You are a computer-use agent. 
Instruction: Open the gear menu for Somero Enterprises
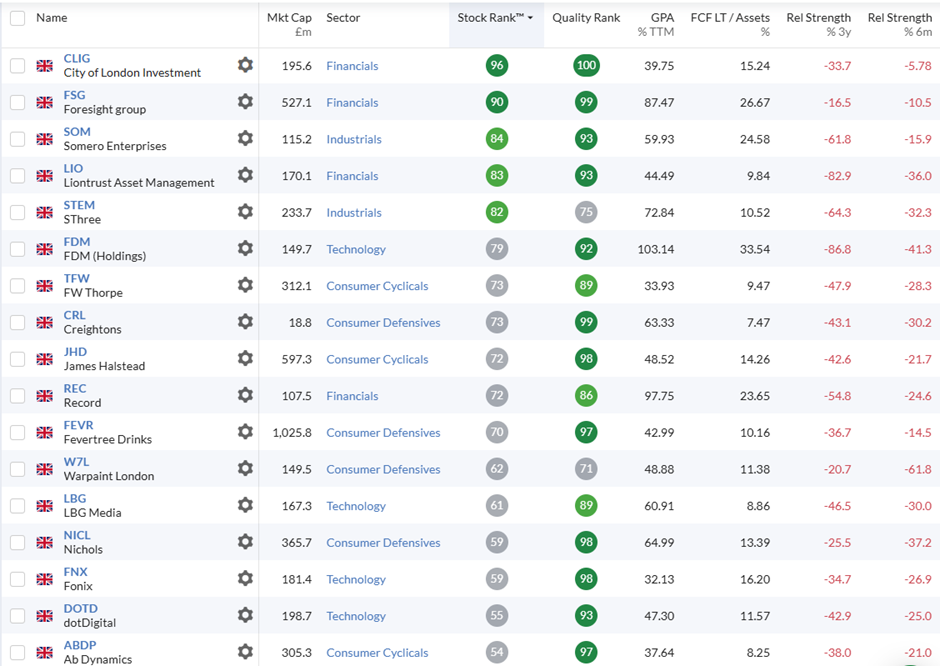click(x=245, y=138)
